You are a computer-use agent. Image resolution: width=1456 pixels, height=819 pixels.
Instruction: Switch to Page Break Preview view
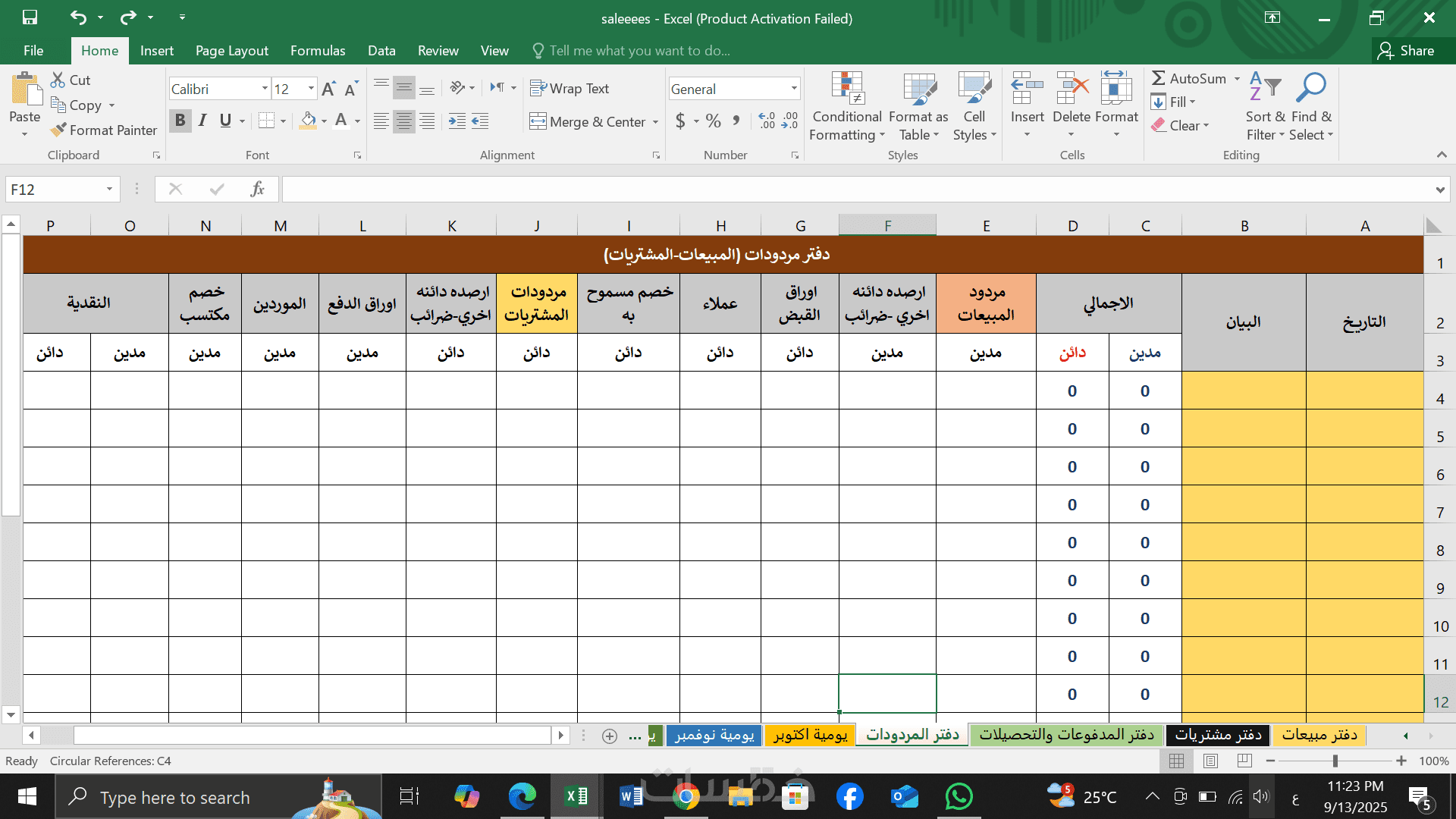(x=1245, y=761)
